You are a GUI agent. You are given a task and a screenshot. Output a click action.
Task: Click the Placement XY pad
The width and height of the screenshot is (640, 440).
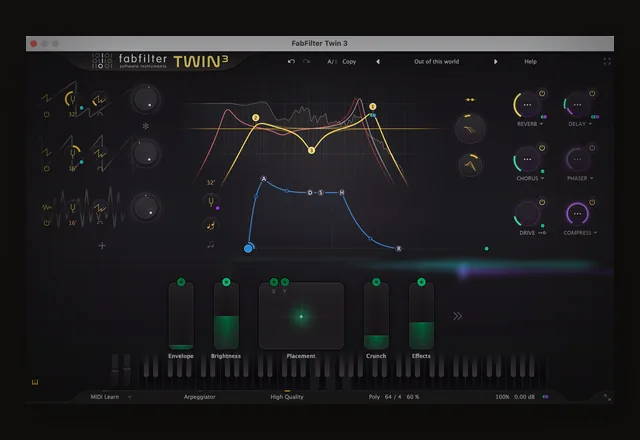pos(301,316)
